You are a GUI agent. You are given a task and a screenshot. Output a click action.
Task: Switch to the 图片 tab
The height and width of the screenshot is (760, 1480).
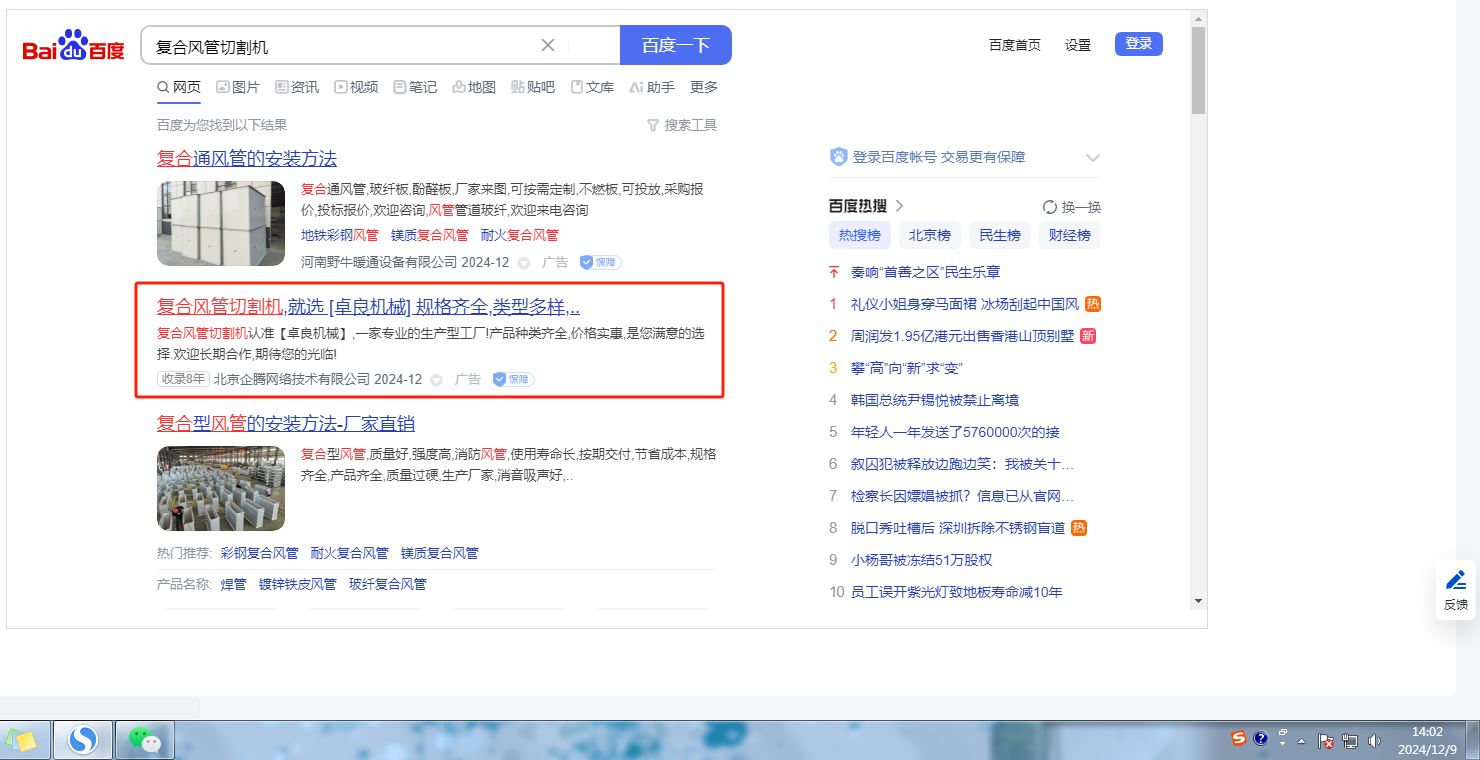click(238, 87)
